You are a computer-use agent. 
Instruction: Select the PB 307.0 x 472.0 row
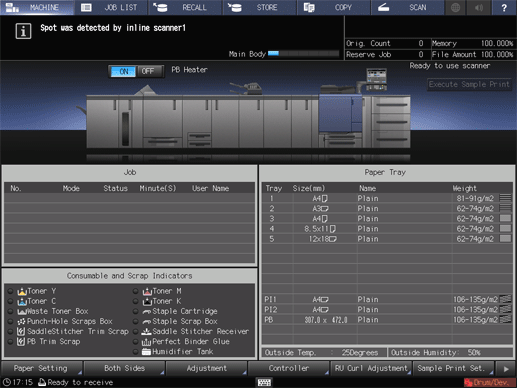click(387, 320)
